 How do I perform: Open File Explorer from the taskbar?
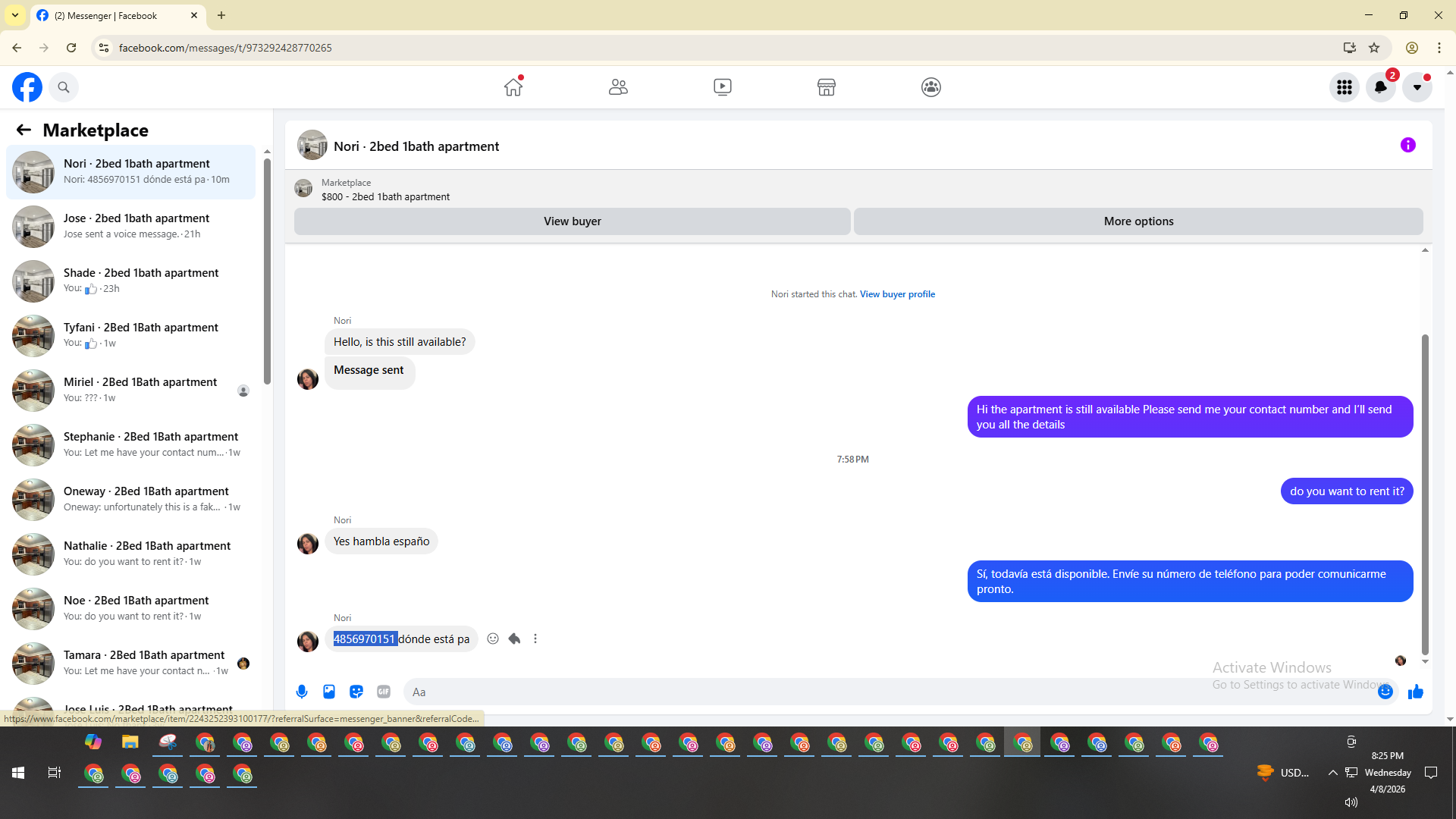pos(130,742)
